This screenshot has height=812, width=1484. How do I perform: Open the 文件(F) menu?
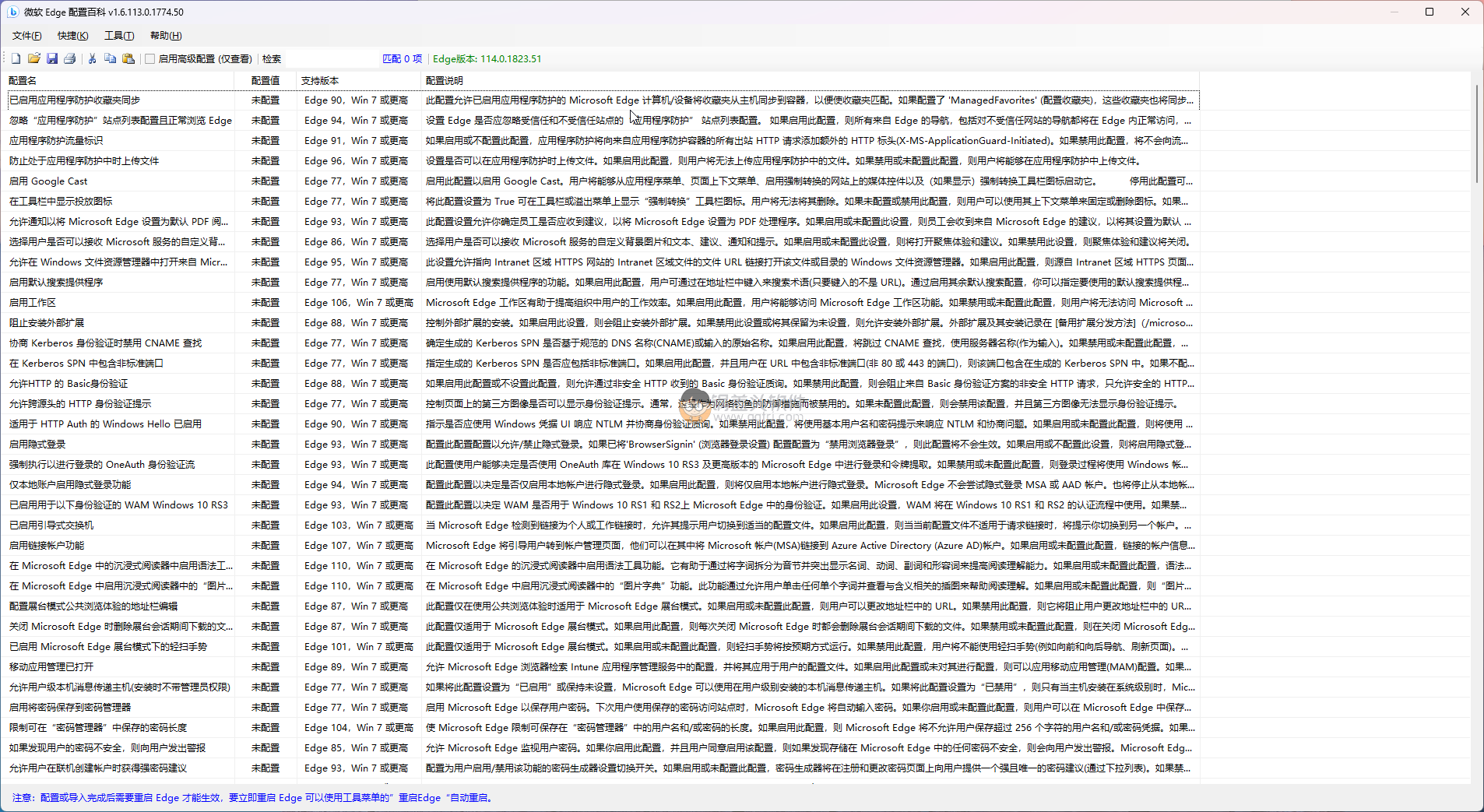coord(27,36)
